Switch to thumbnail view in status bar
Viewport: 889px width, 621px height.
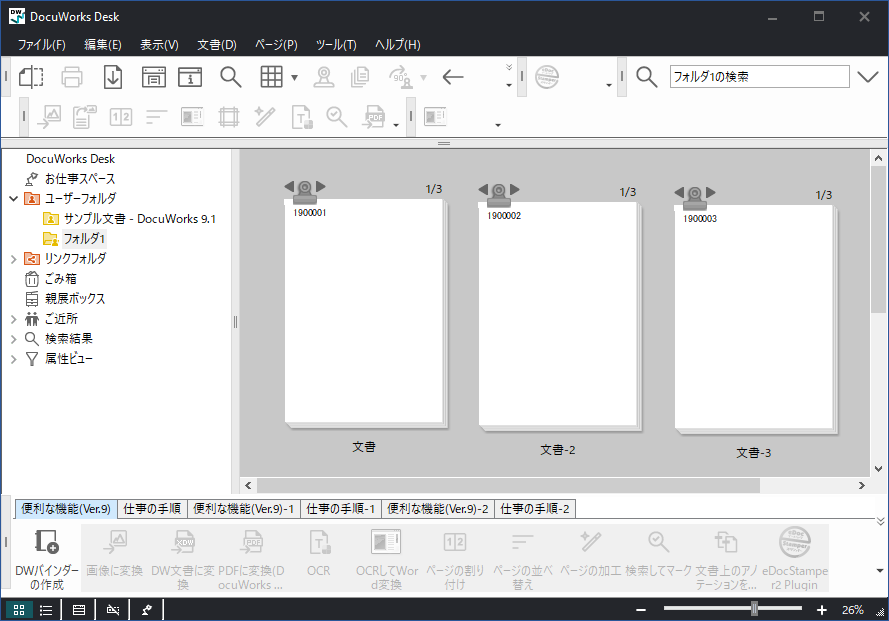point(19,610)
